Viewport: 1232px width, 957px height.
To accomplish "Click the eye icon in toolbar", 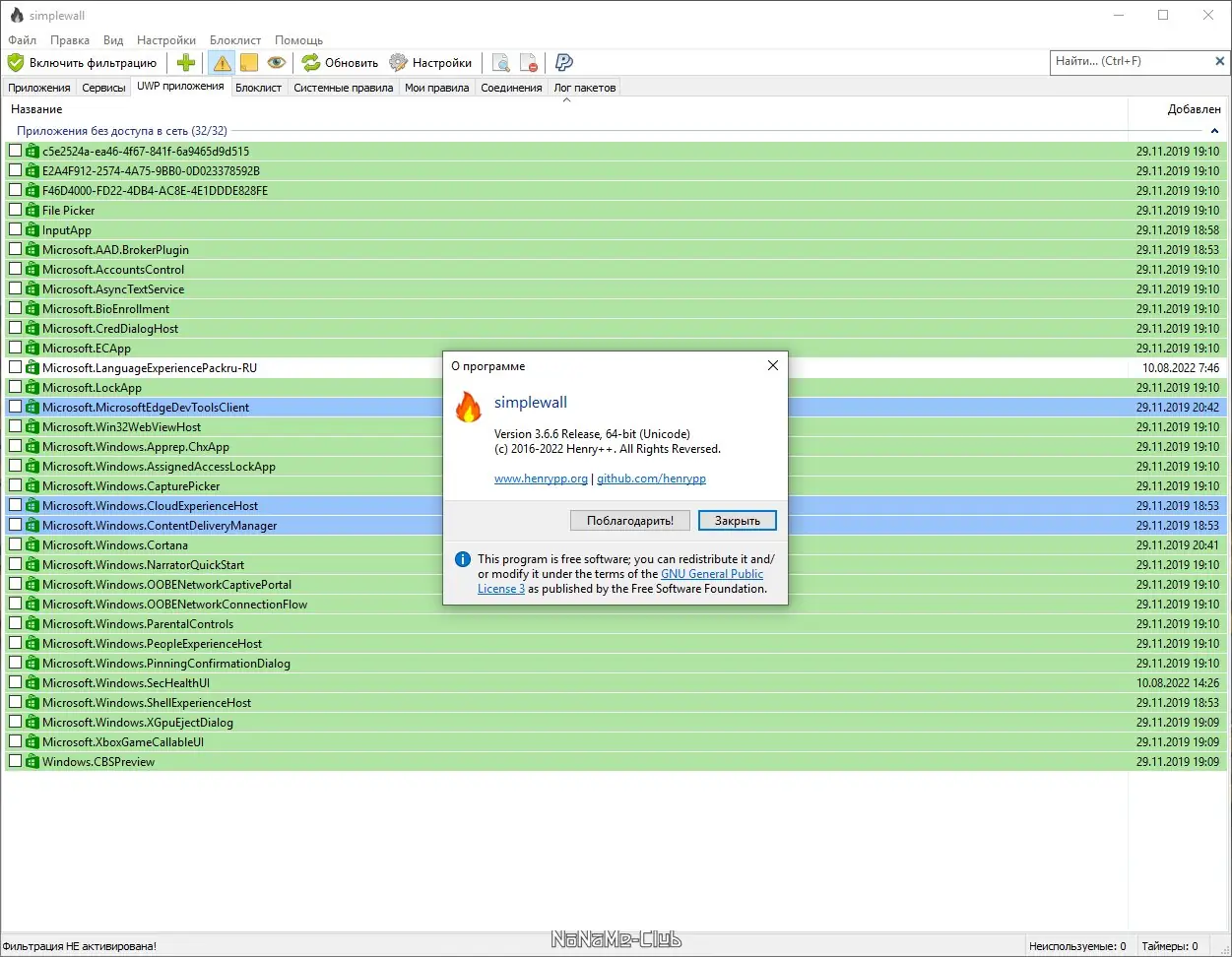I will 277,63.
